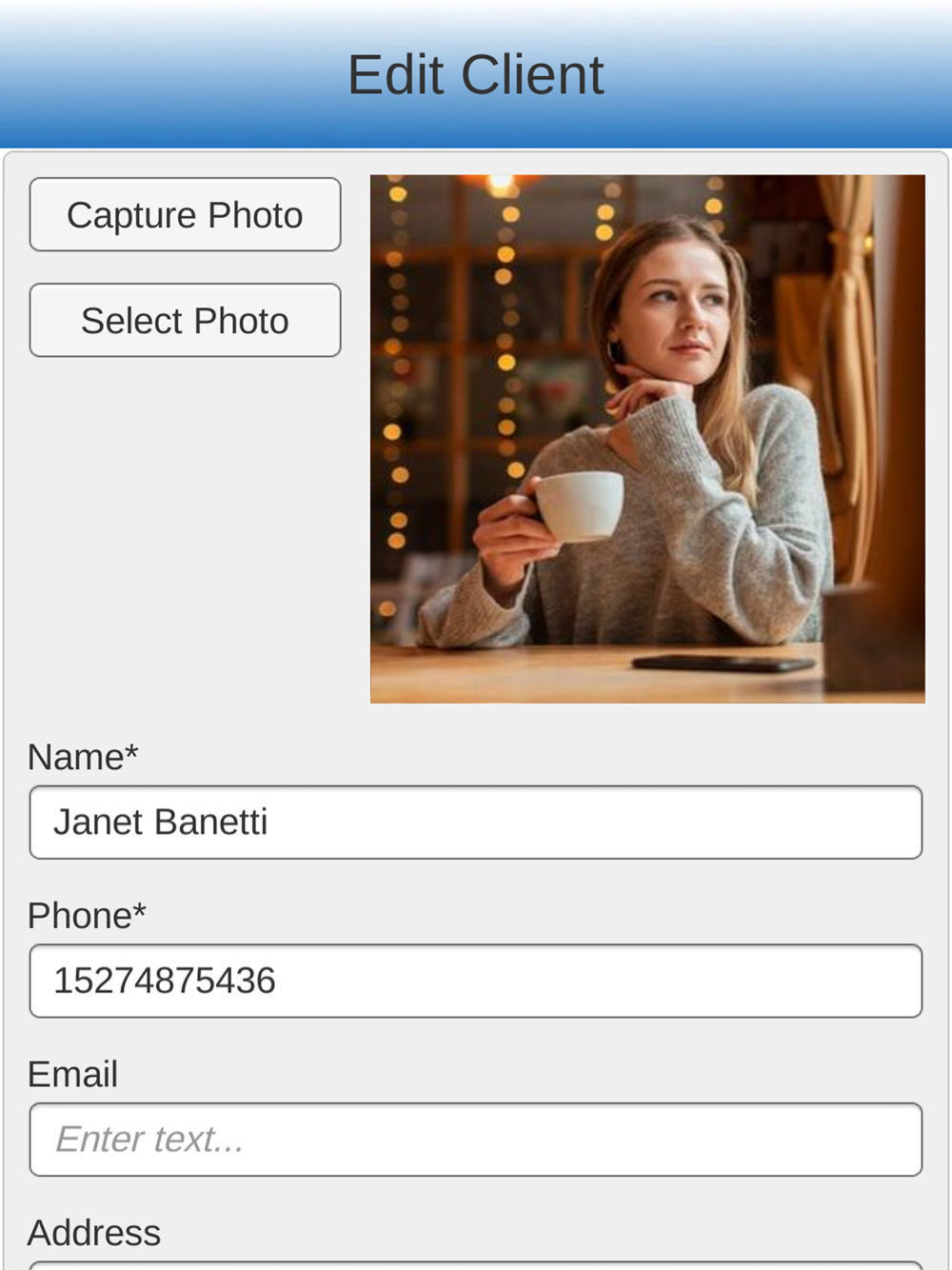
Task: Focus the Phone field showing 15274875436
Action: (476, 982)
